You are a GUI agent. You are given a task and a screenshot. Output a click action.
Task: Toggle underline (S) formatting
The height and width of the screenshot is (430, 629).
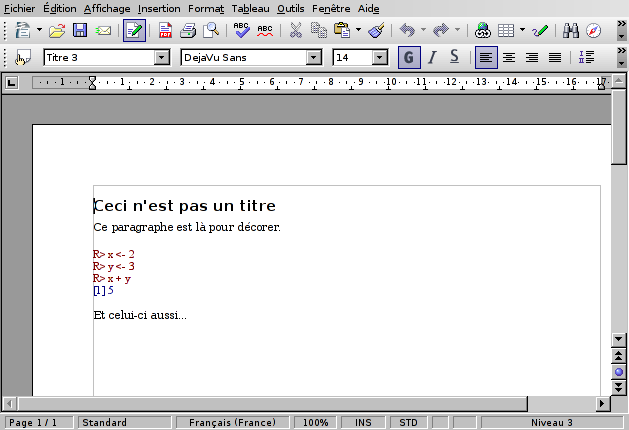click(x=454, y=58)
